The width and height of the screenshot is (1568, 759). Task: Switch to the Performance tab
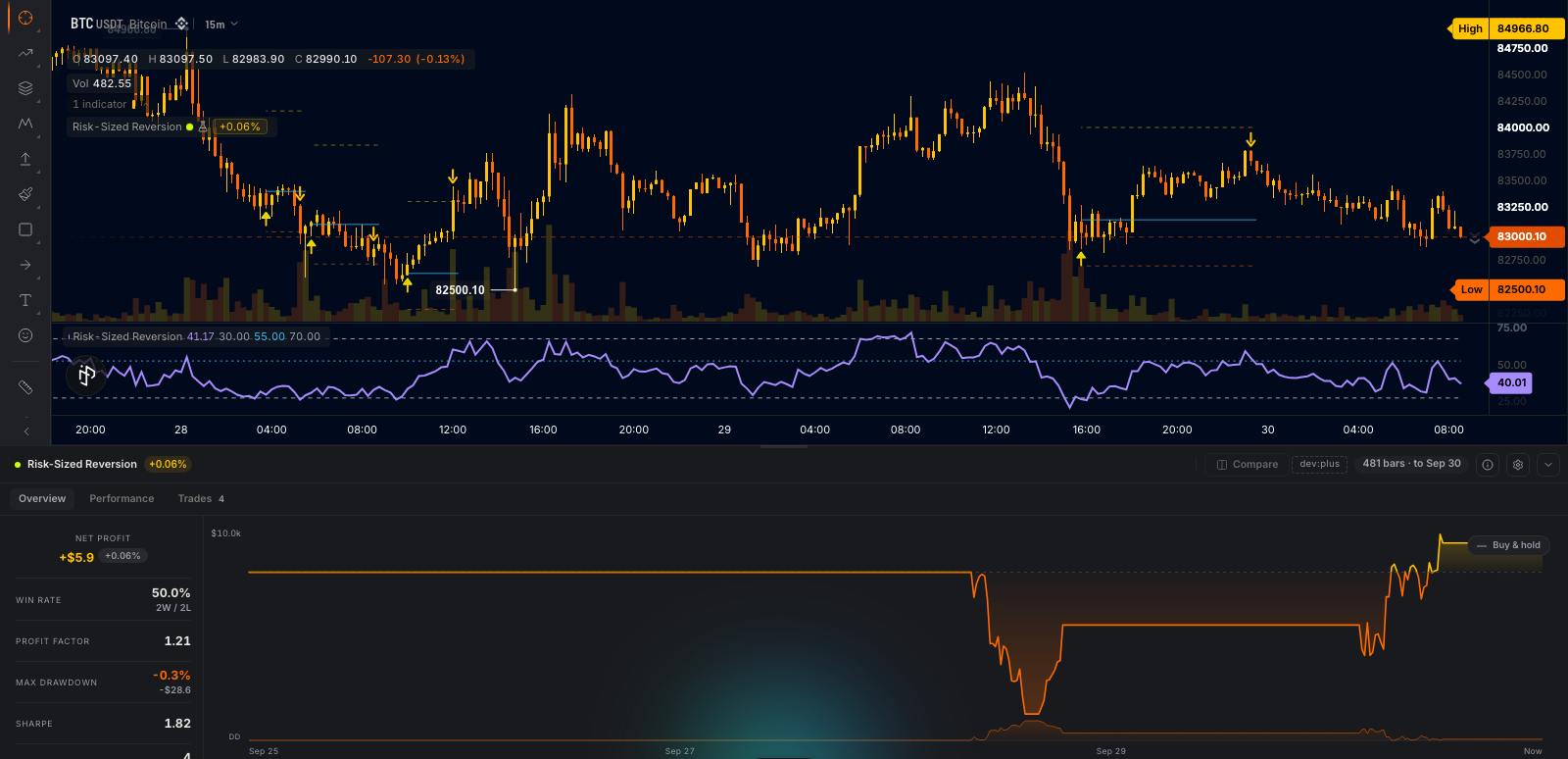(x=122, y=499)
